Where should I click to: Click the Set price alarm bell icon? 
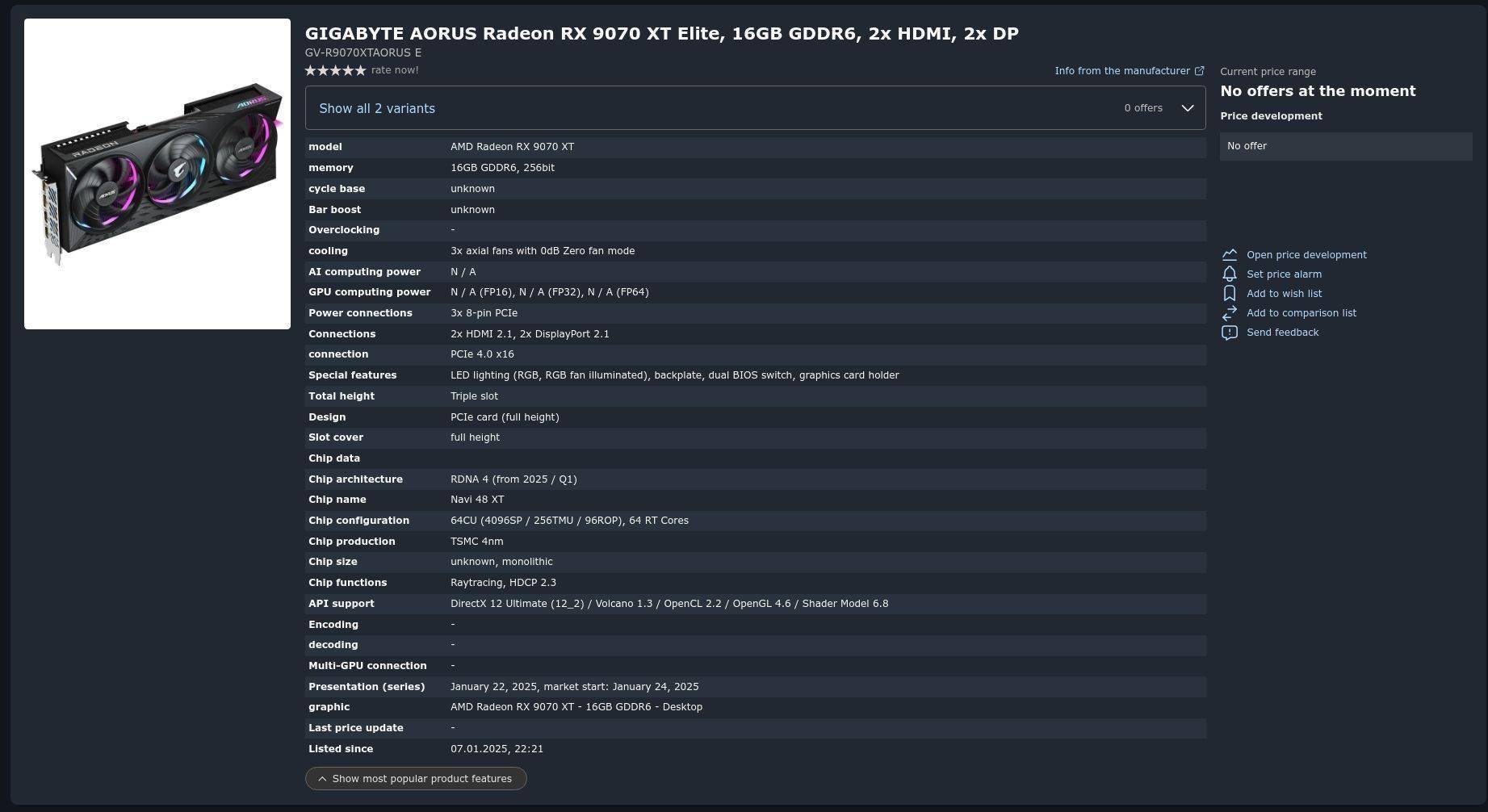pos(1229,274)
